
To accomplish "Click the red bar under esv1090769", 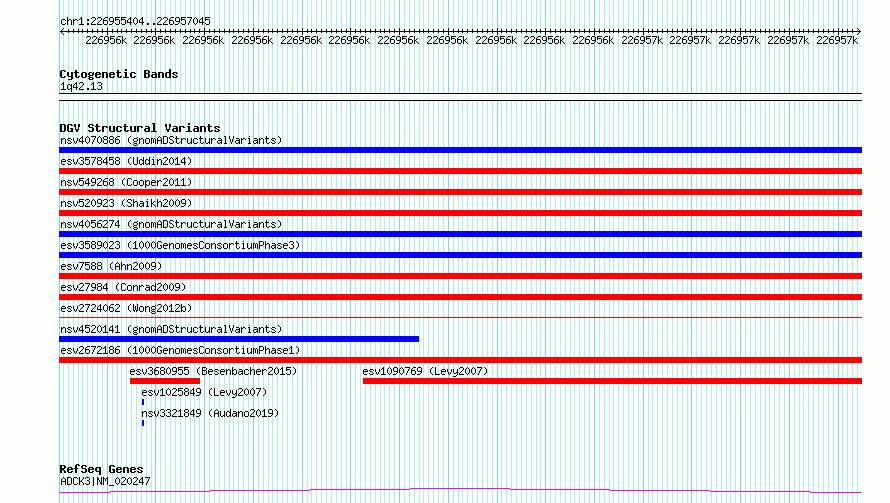I will (612, 381).
